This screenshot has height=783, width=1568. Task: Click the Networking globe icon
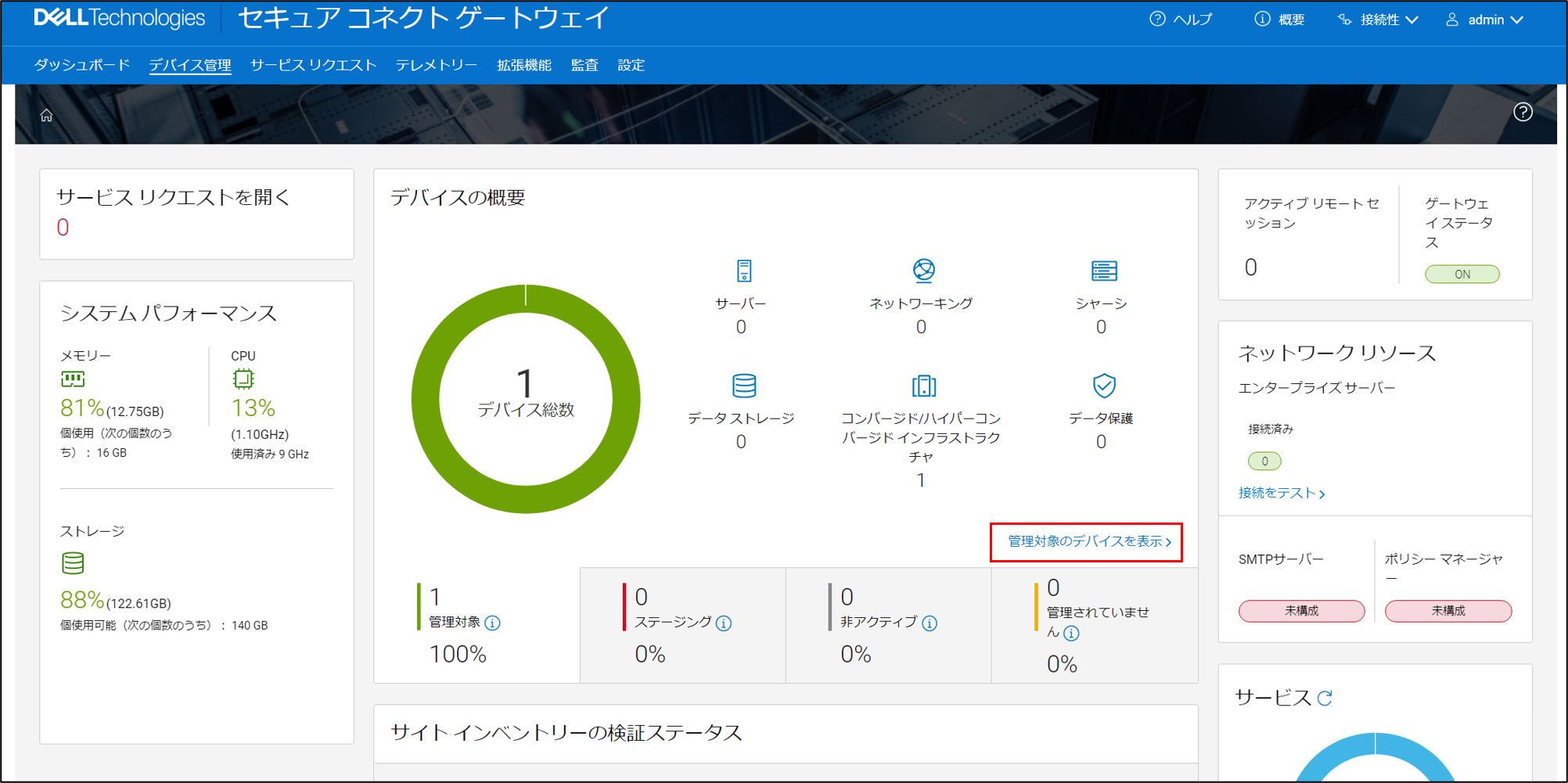(923, 270)
